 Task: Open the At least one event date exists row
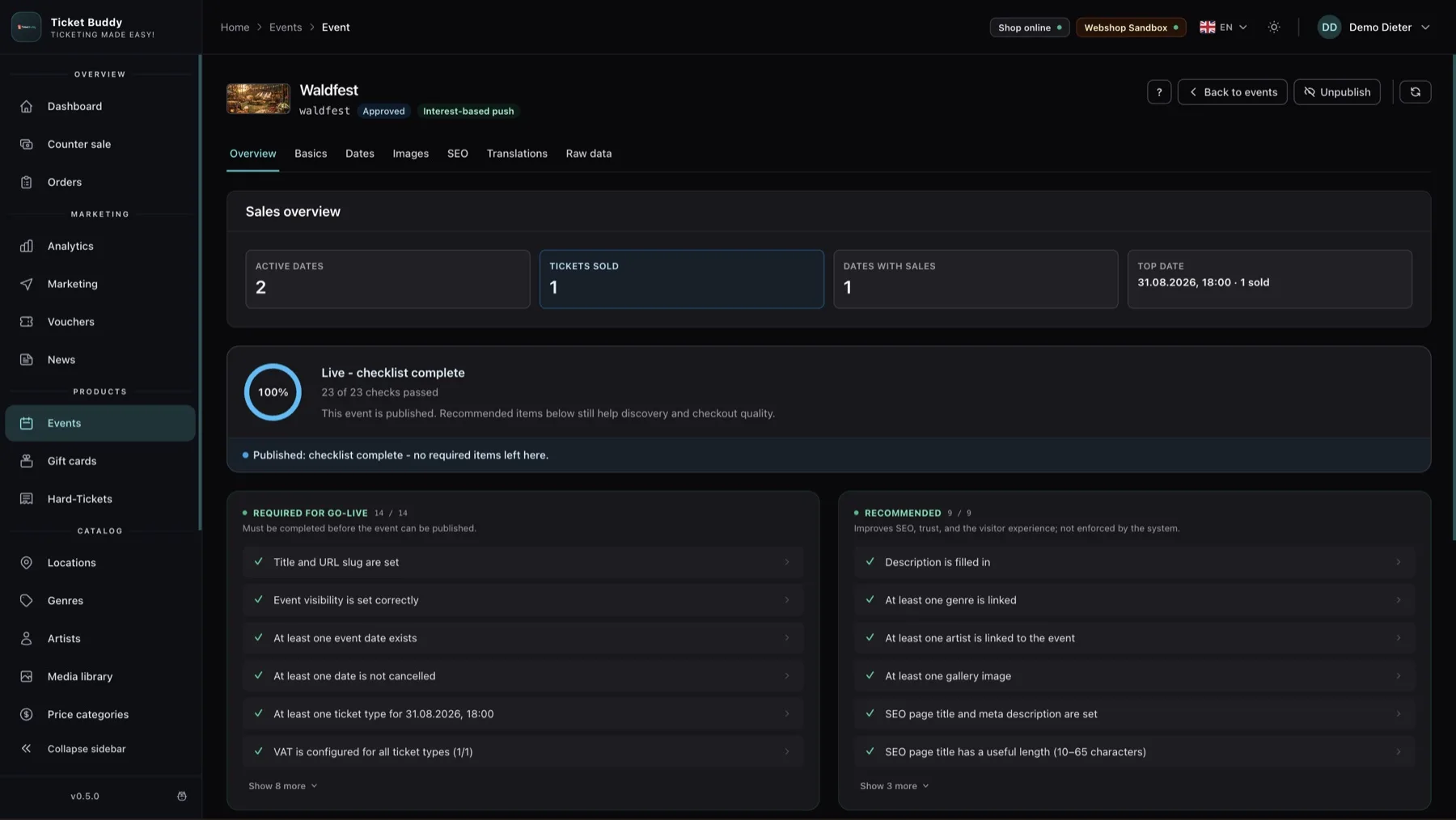pyautogui.click(x=523, y=638)
